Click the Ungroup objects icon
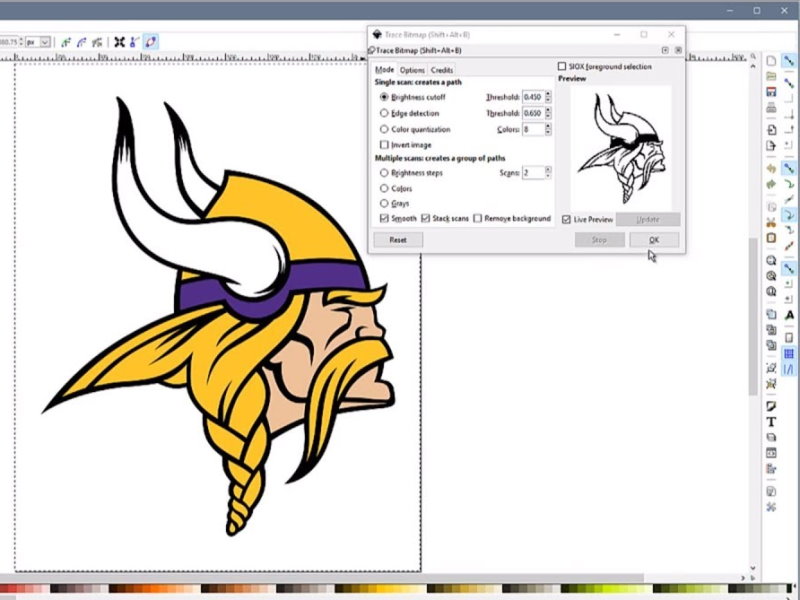Viewport: 800px width, 600px height. pos(771,383)
